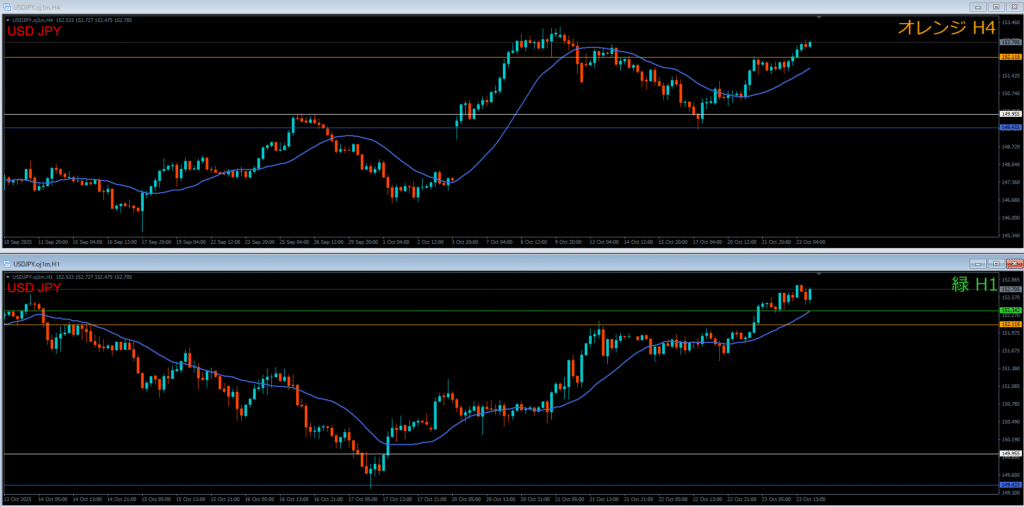Click the white 149.955 price label on H1

[x=1009, y=454]
